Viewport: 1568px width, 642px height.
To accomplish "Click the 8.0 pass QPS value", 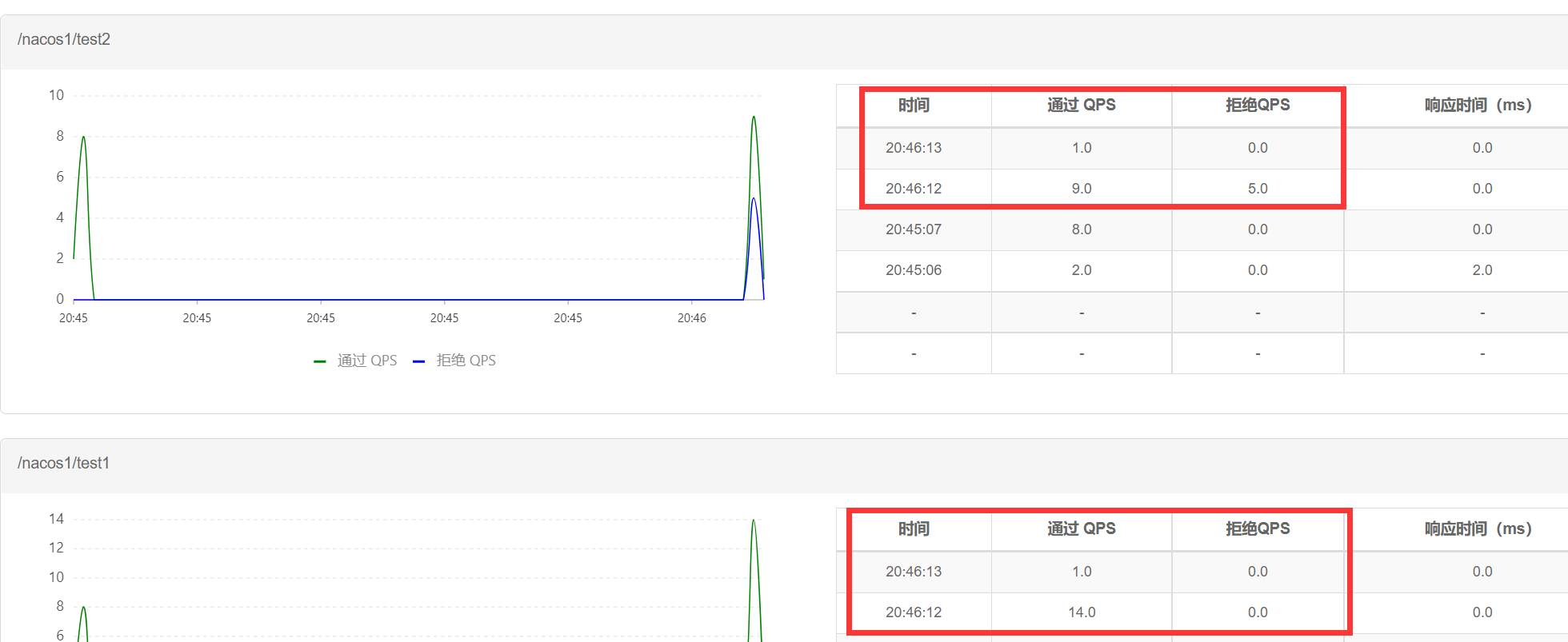I will click(1082, 229).
